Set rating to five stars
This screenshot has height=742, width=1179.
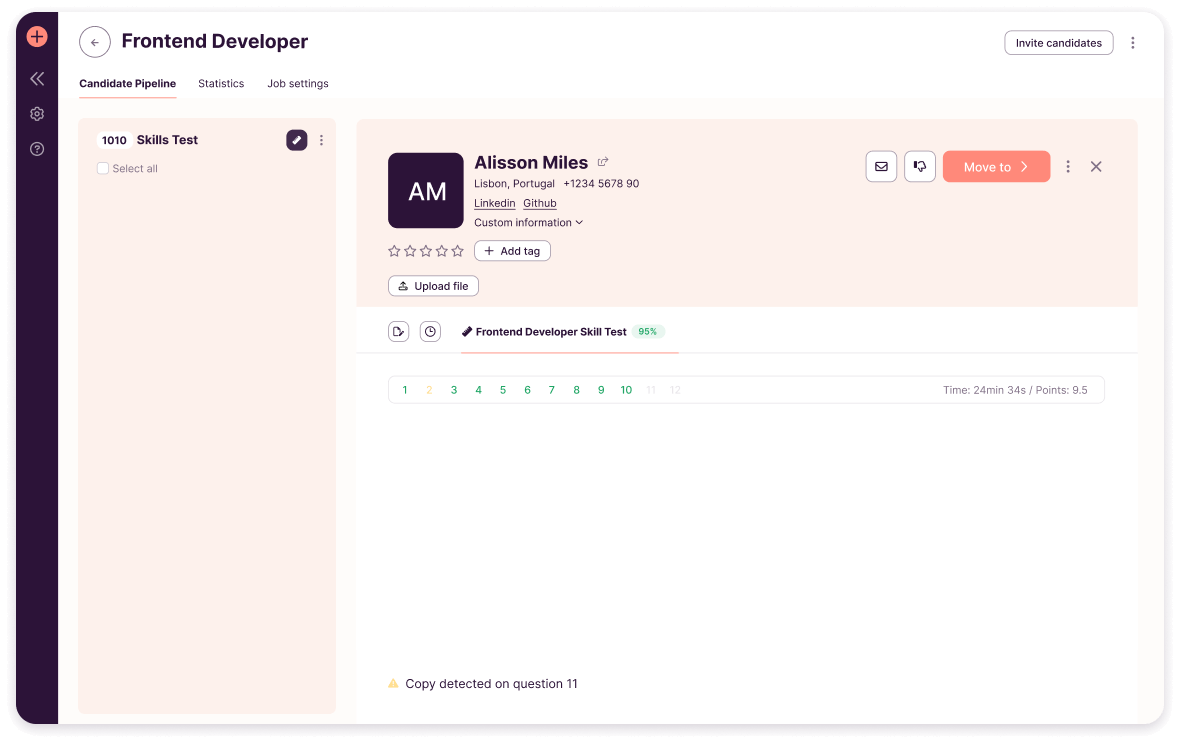point(458,251)
